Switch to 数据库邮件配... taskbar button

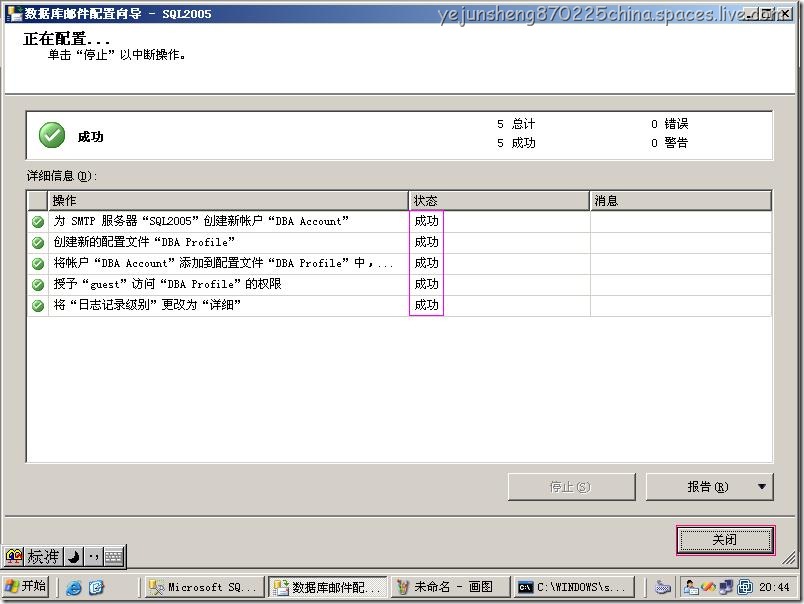[328, 587]
